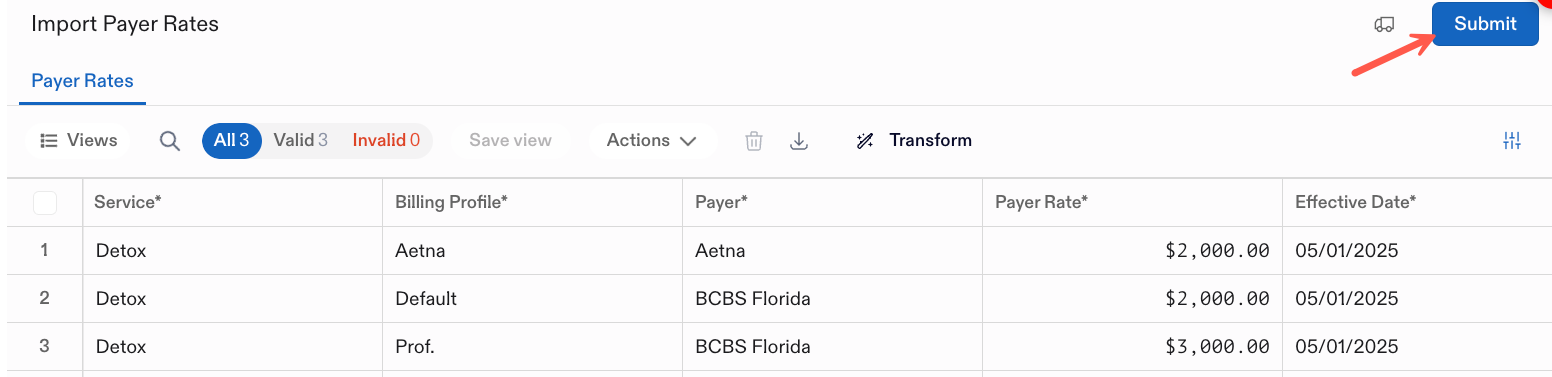This screenshot has height=377, width=1552.
Task: Toggle the select-all header checkbox
Action: pos(45,203)
